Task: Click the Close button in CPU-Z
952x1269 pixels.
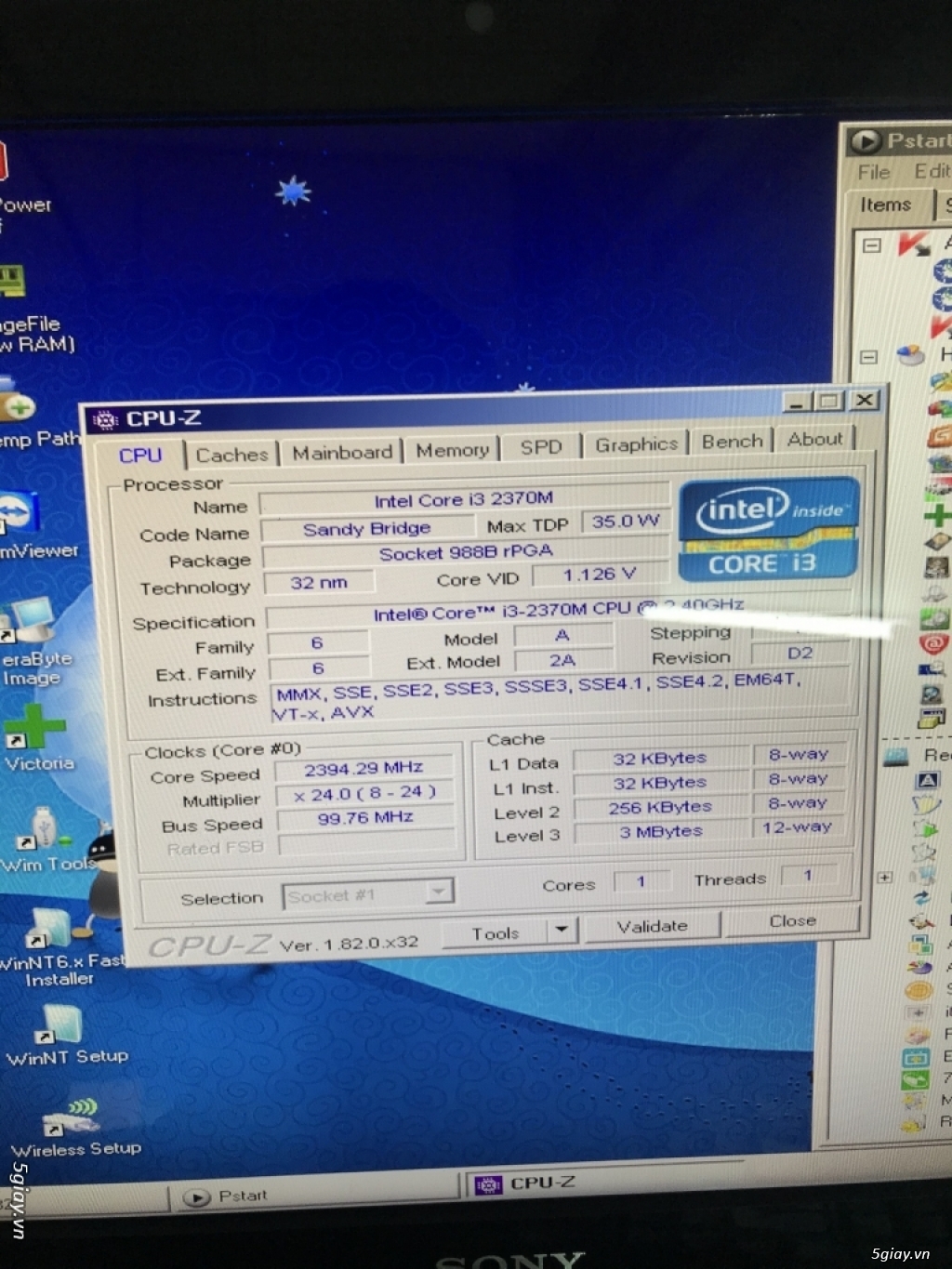Action: [791, 921]
